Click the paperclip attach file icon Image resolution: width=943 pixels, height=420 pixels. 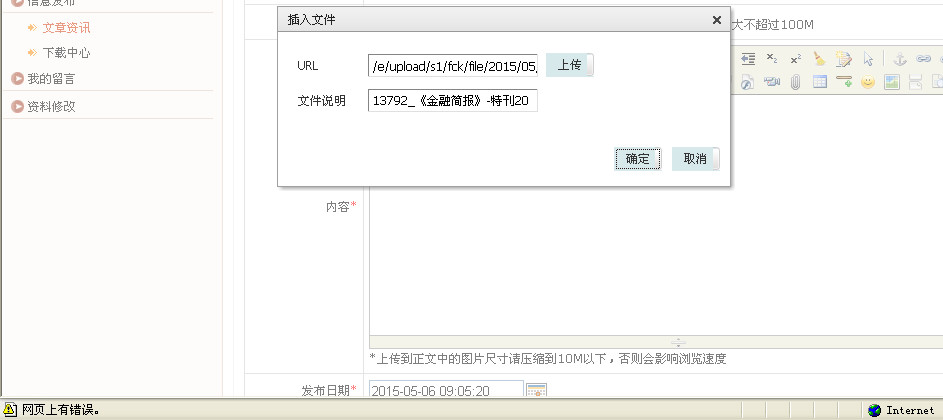tap(795, 82)
